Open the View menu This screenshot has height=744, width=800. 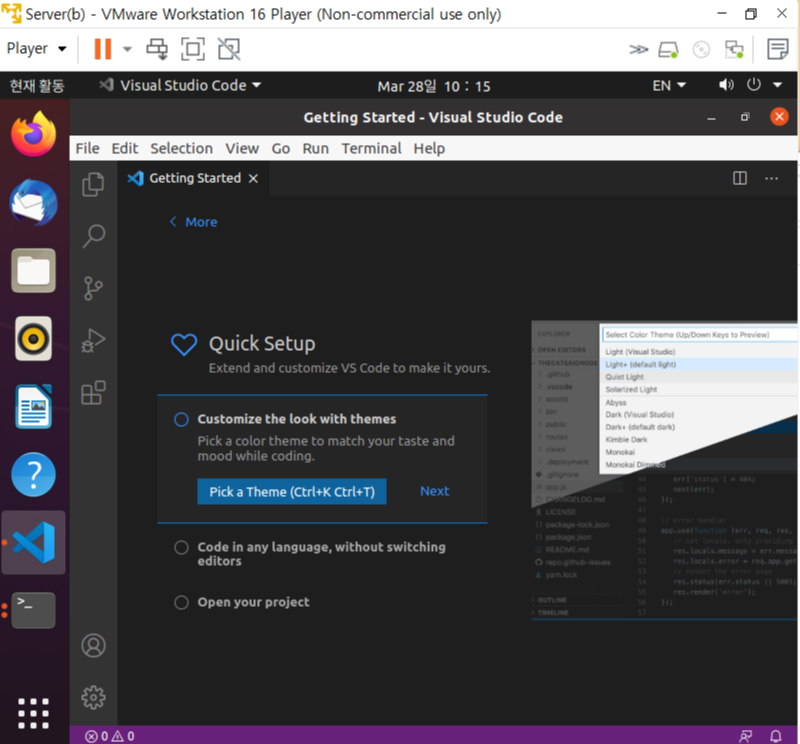click(242, 148)
